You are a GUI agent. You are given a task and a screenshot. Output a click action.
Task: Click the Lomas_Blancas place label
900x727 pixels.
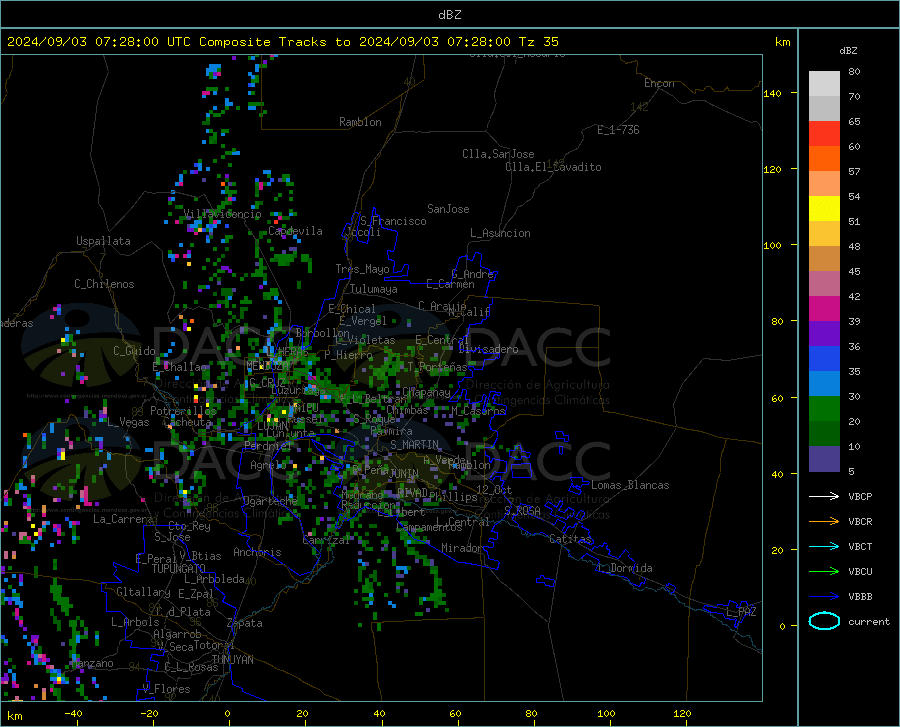pyautogui.click(x=630, y=485)
